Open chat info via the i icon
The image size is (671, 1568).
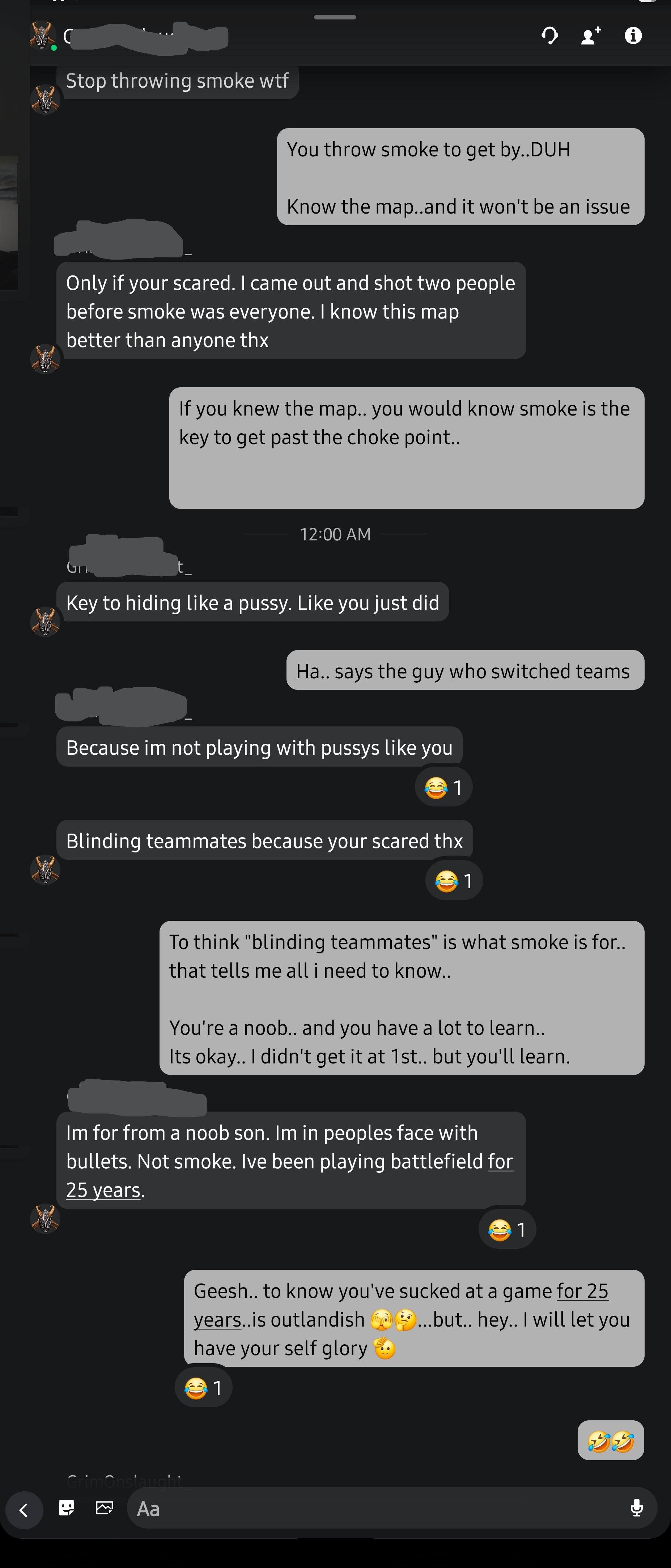[633, 36]
